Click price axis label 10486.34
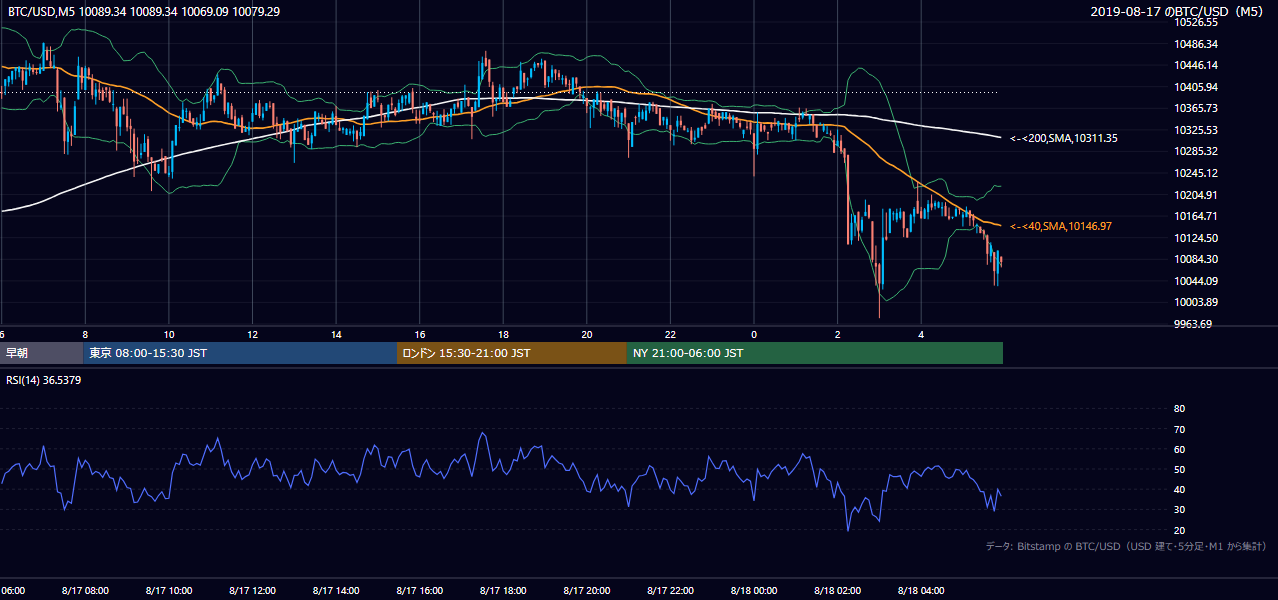This screenshot has height=600, width=1278. click(1197, 44)
